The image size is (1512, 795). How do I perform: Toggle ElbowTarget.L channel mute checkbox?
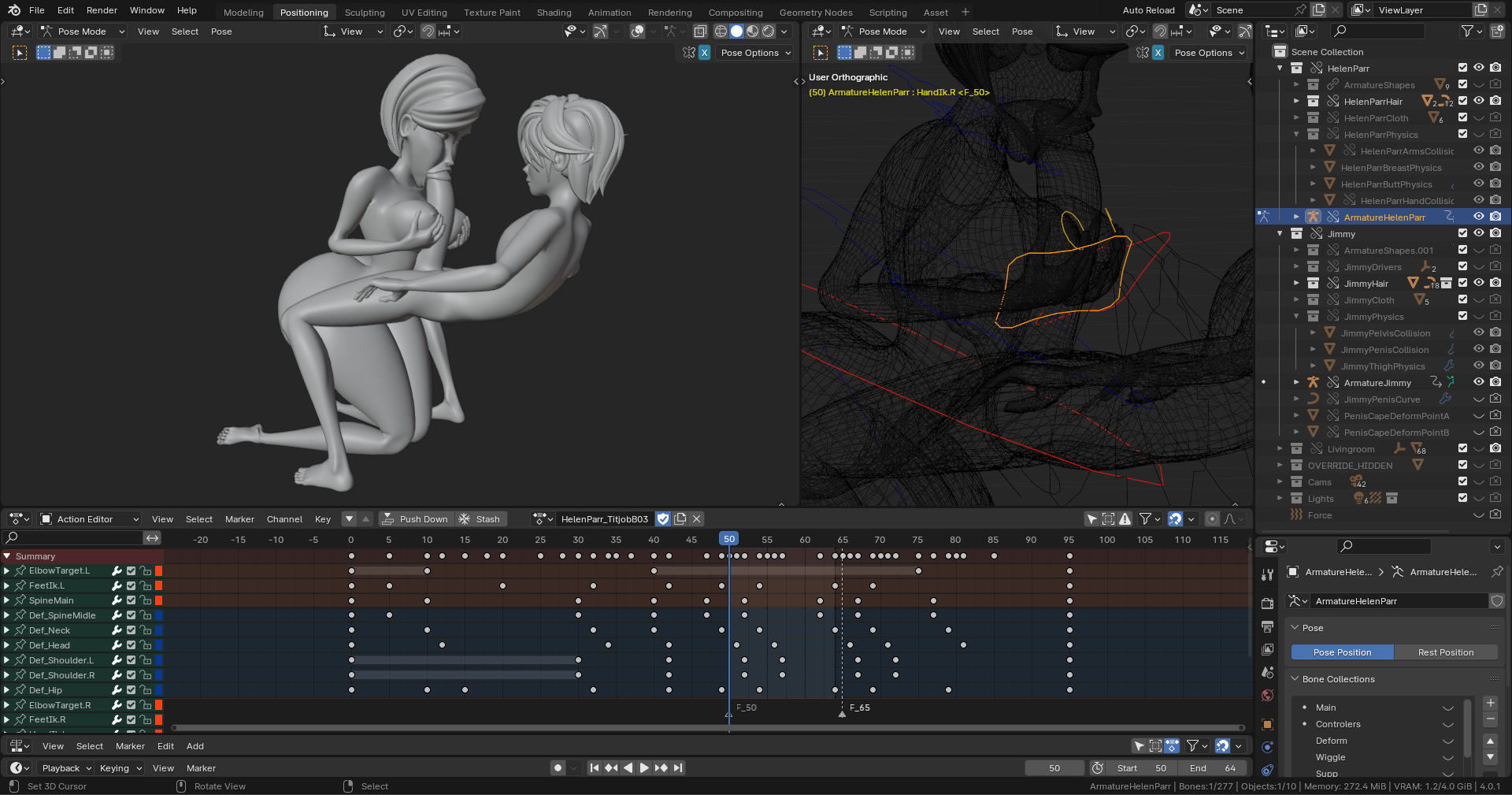[x=132, y=571]
